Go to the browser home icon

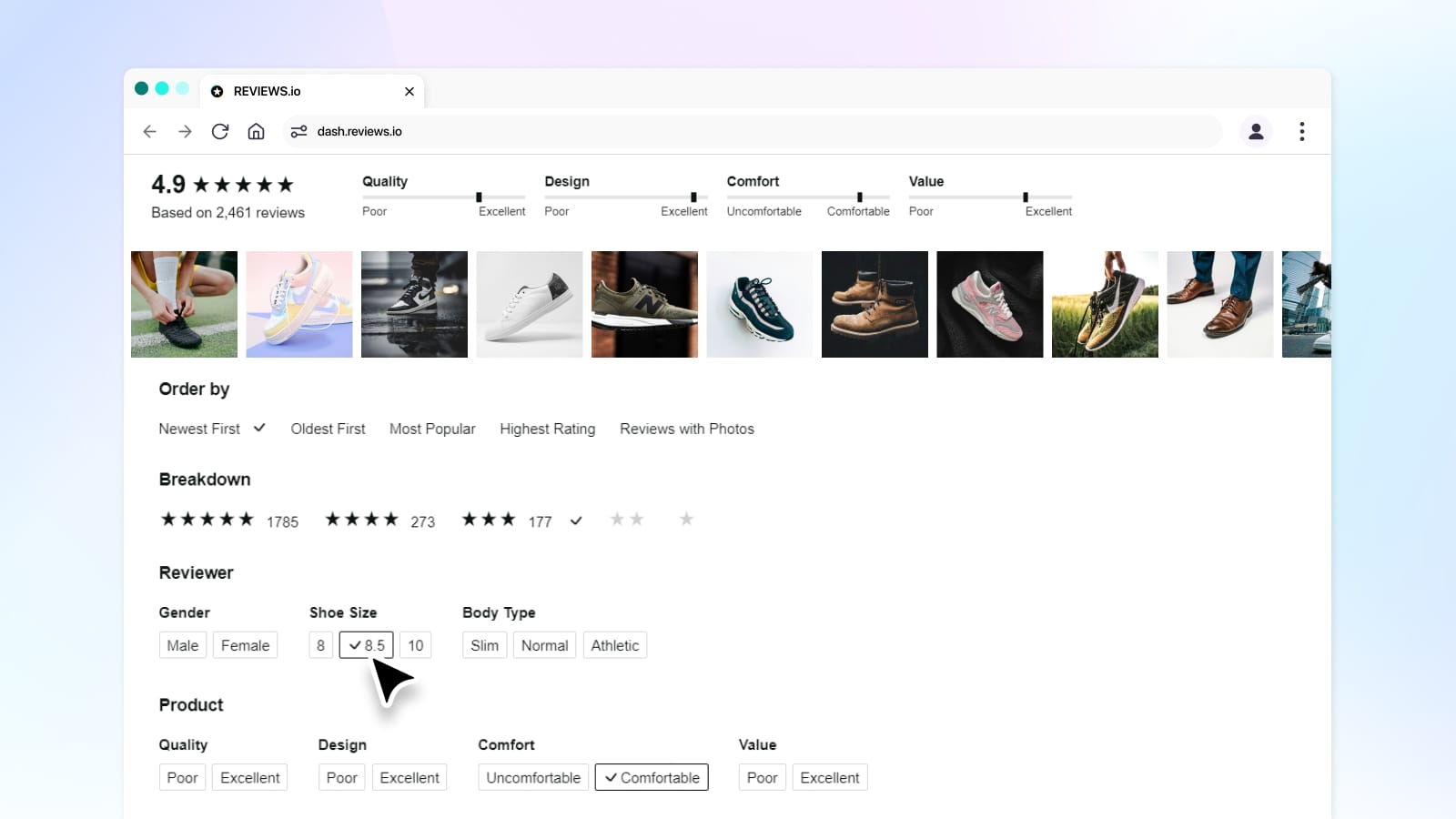256,132
